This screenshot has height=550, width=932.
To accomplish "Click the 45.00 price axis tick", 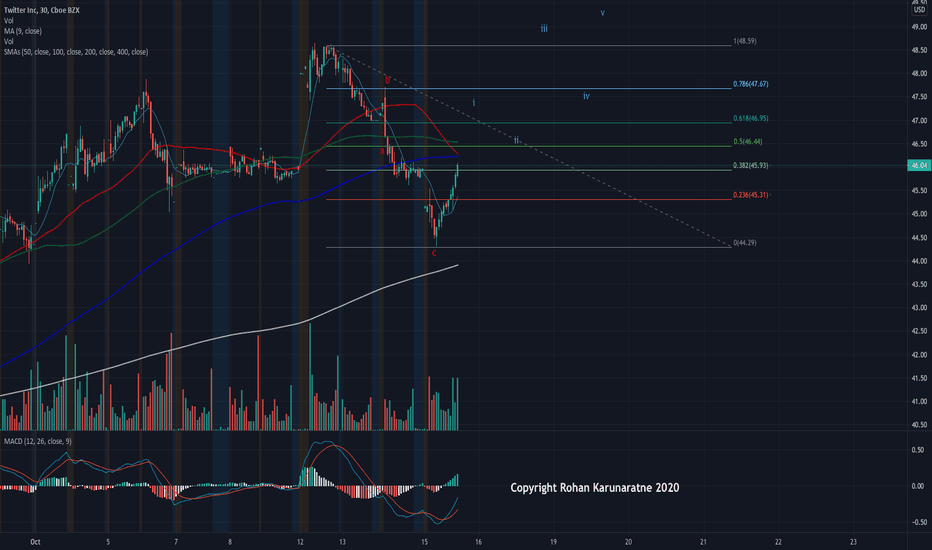I will click(919, 214).
